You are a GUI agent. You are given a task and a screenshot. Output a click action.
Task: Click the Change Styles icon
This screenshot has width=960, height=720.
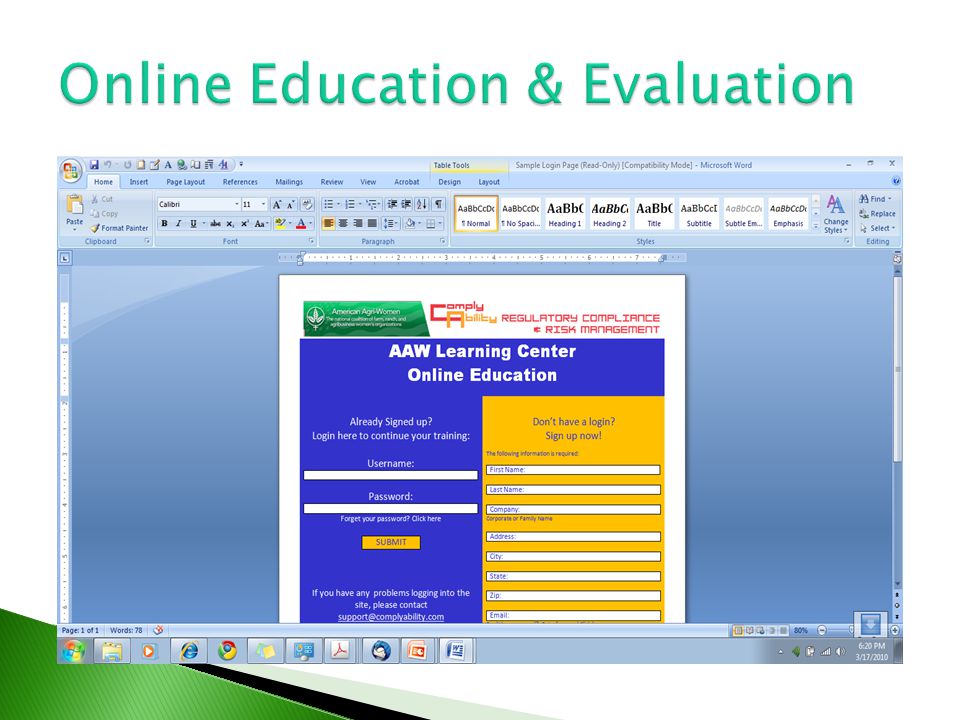(x=836, y=204)
